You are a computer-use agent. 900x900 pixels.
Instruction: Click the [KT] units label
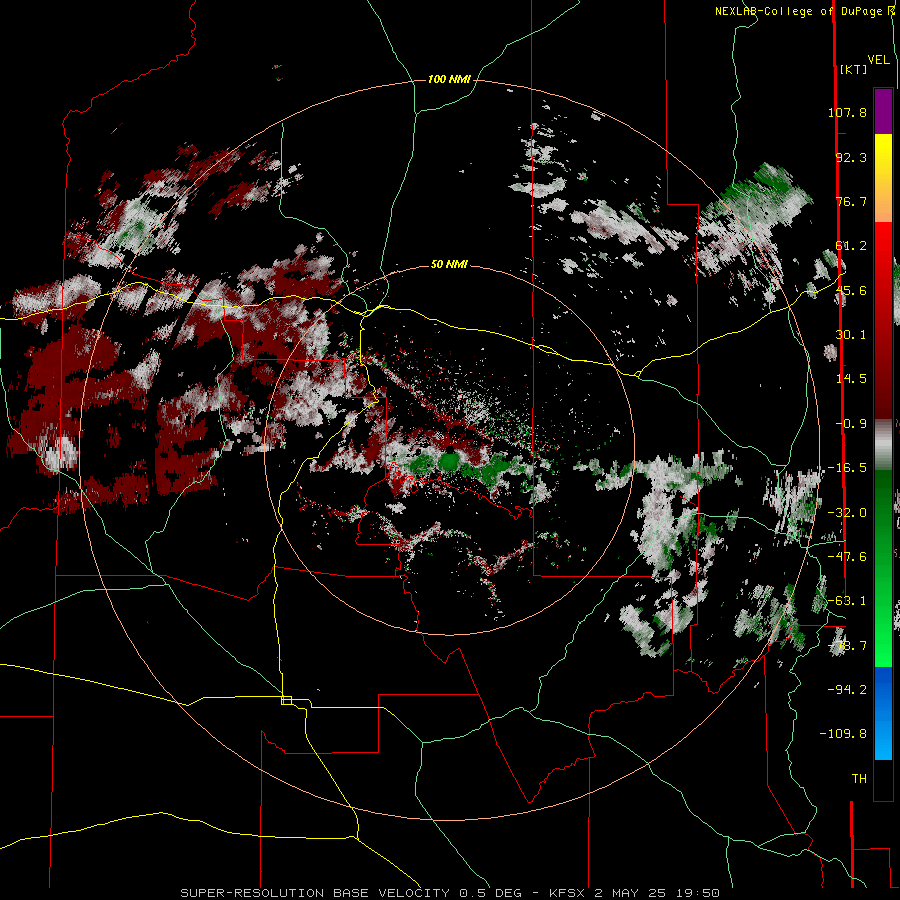coord(854,69)
